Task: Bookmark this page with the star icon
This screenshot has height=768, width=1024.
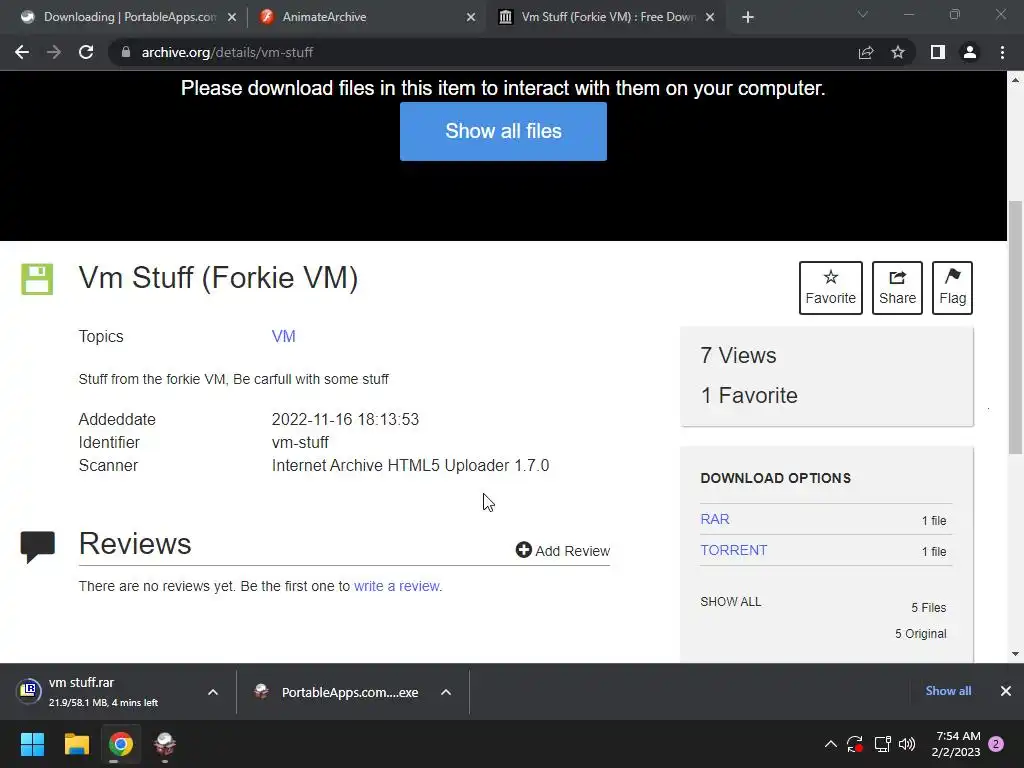Action: click(898, 52)
